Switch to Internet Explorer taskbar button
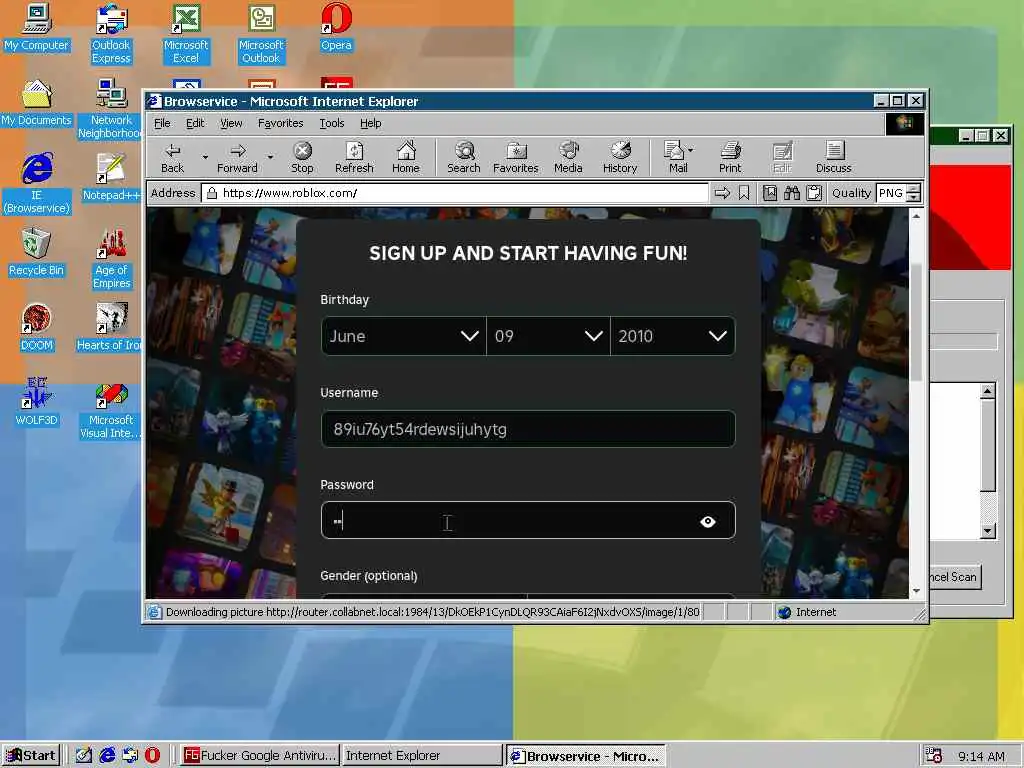 pyautogui.click(x=422, y=756)
